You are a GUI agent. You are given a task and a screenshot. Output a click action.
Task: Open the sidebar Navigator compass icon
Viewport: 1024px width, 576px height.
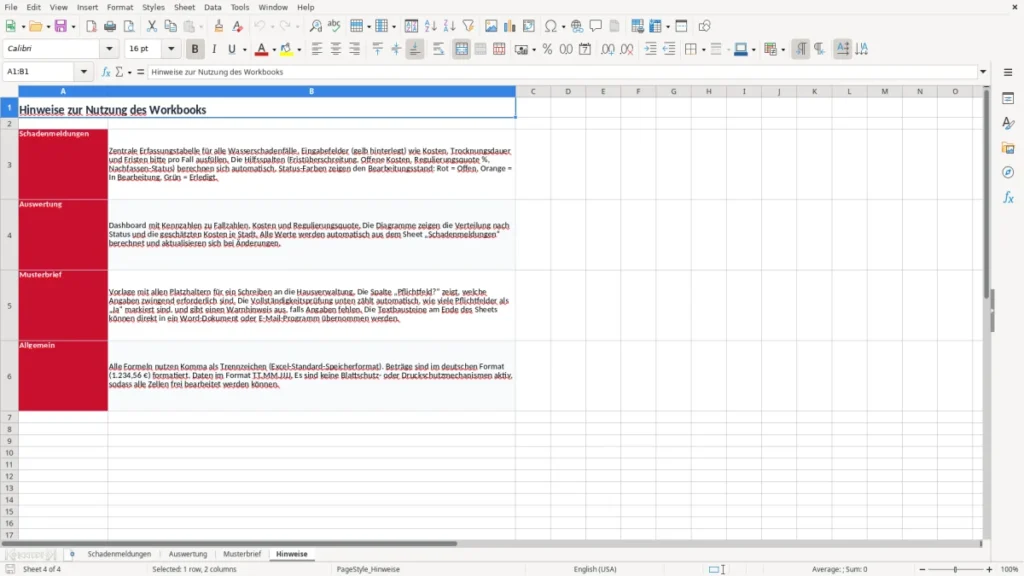tap(1008, 172)
